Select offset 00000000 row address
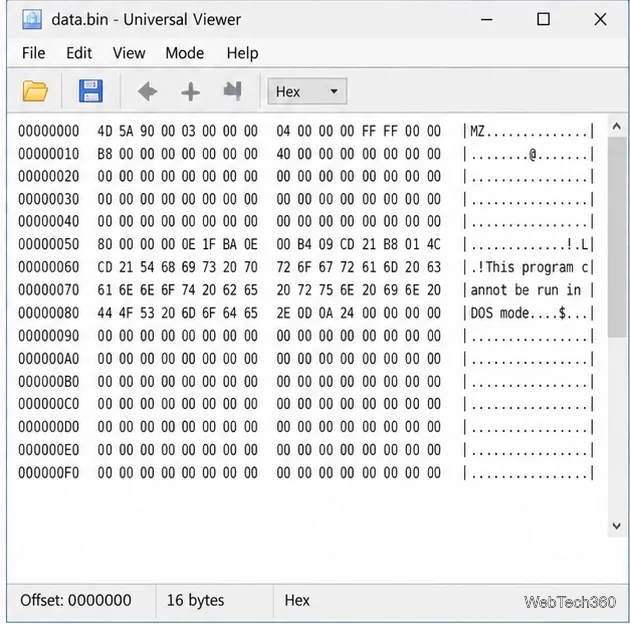The height and width of the screenshot is (624, 630). coord(49,131)
